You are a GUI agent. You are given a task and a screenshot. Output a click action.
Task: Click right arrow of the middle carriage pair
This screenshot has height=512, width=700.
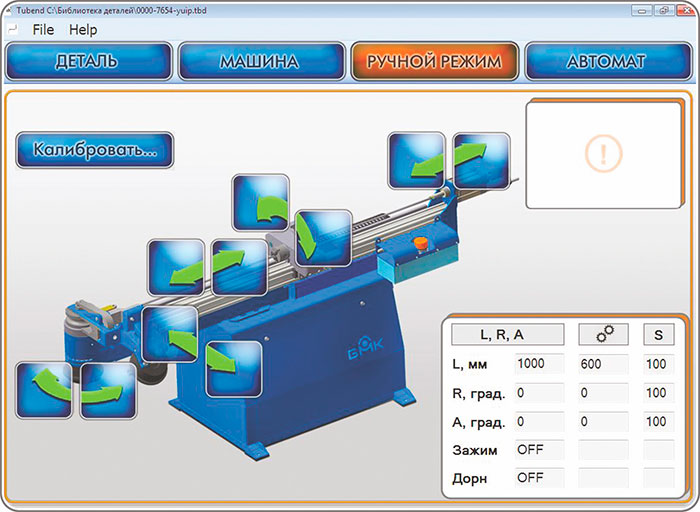click(240, 267)
